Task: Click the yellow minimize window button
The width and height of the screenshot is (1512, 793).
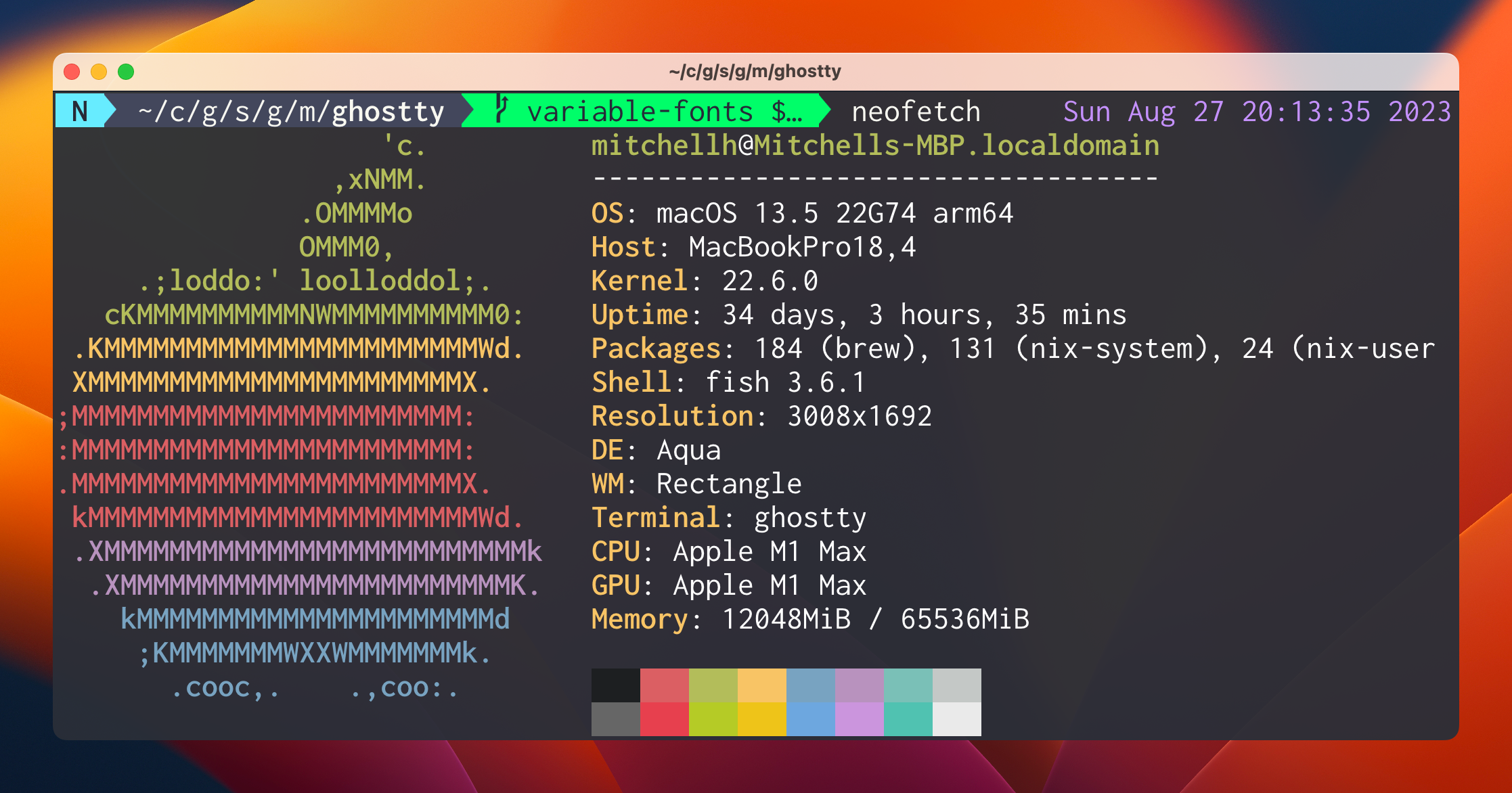Action: [99, 72]
